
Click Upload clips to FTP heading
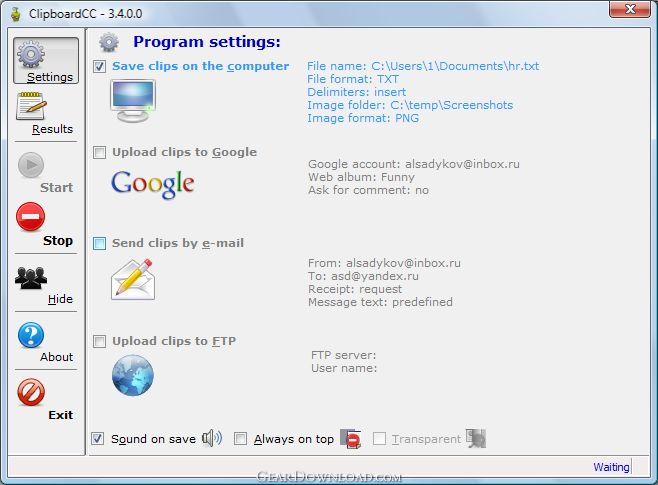tap(174, 342)
